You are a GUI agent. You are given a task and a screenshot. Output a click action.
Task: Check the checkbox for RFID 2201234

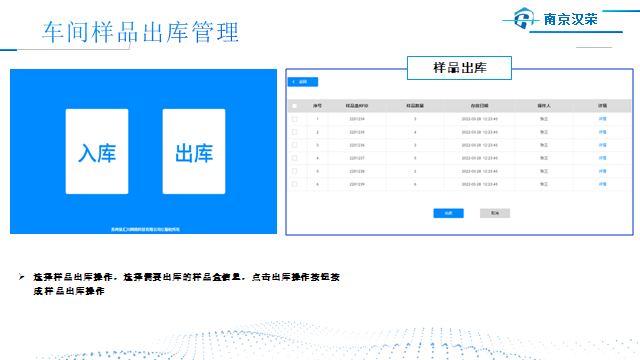[x=294, y=119]
